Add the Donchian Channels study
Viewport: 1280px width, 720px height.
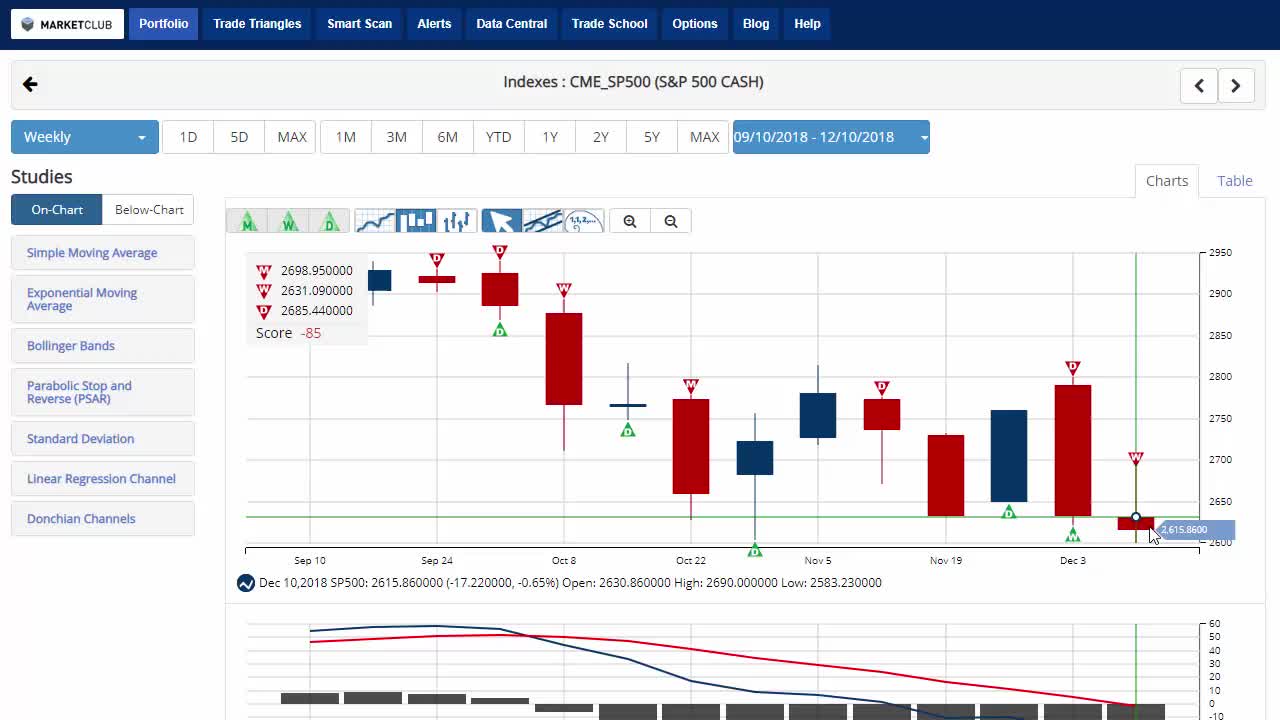click(103, 519)
